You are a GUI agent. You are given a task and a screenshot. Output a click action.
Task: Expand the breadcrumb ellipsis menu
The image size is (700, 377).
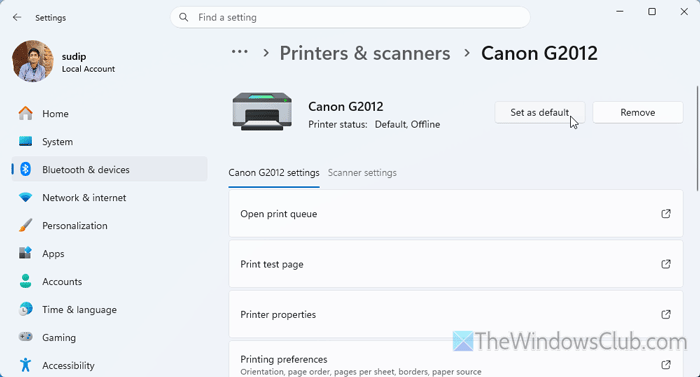tap(240, 52)
